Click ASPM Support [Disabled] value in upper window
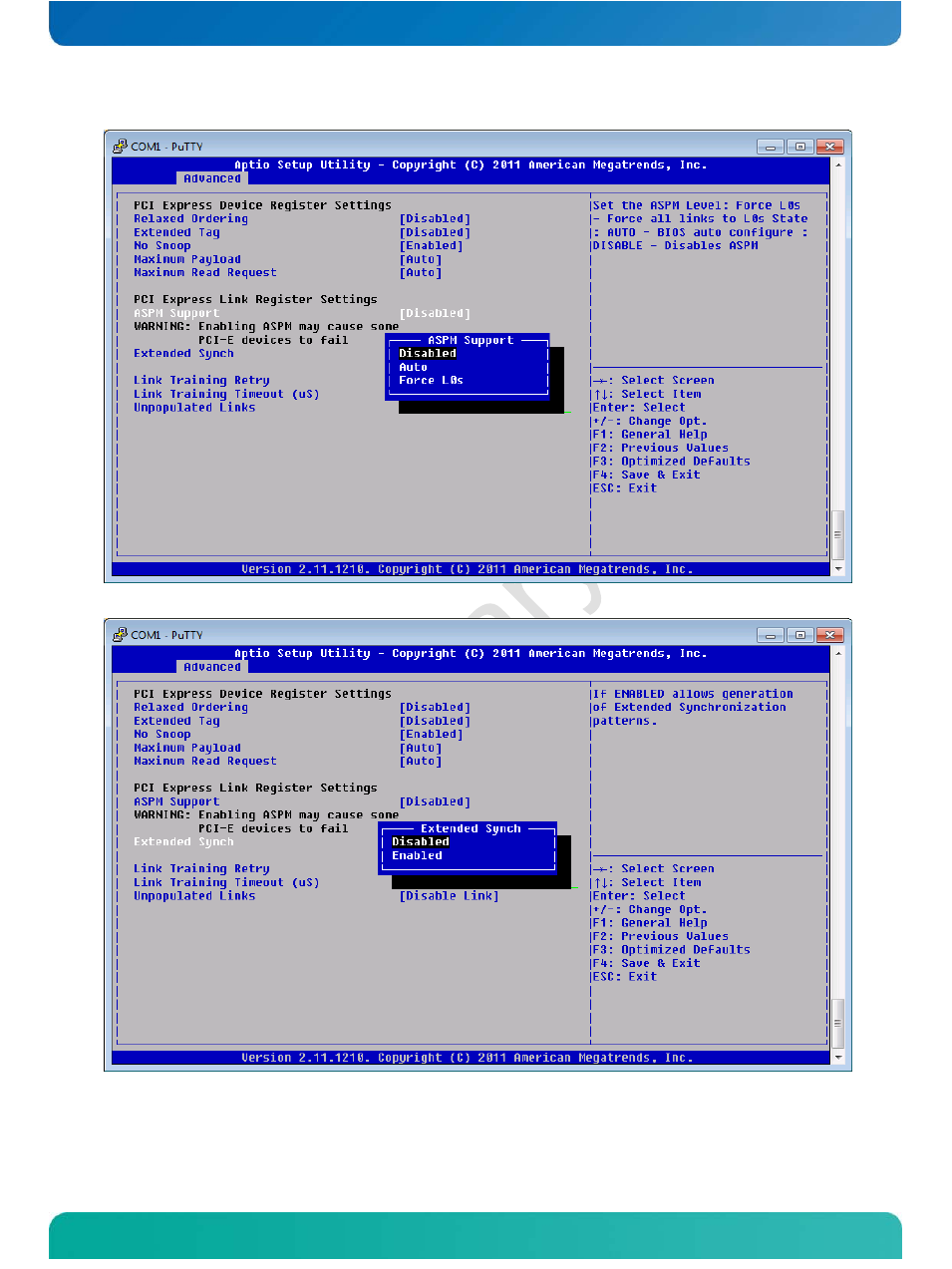Viewport: 952px width, 1269px height. tap(435, 313)
